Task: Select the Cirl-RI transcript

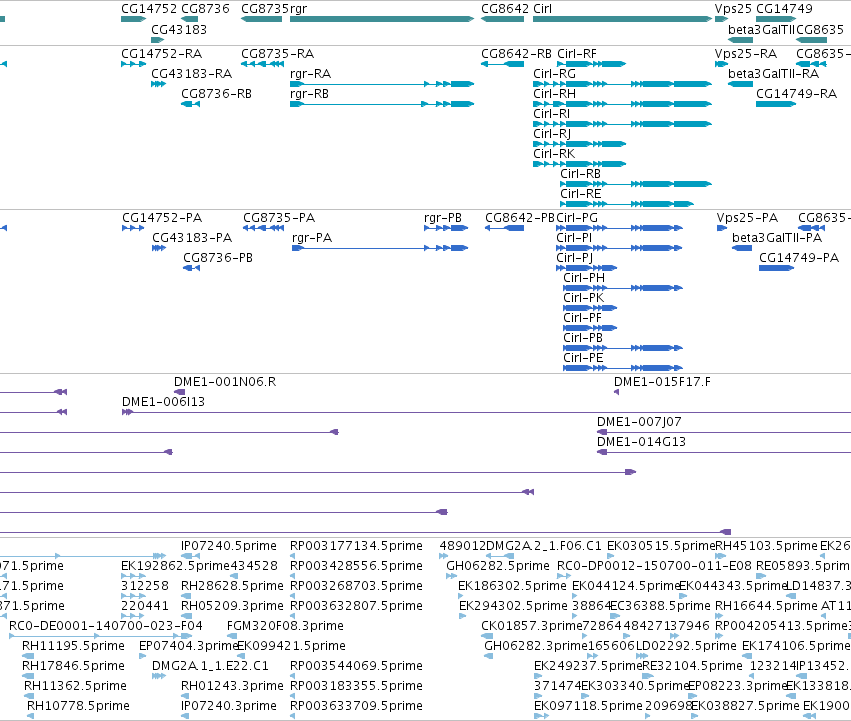Action: click(551, 114)
